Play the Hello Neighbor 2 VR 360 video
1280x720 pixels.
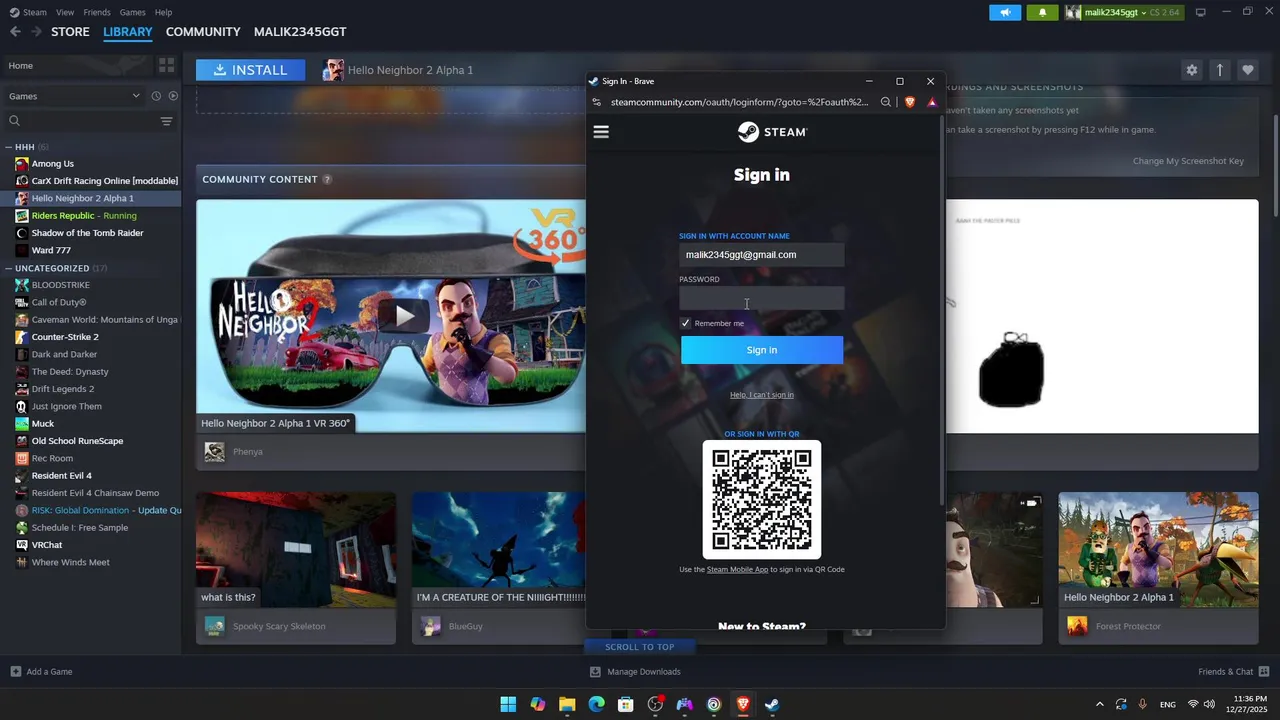coord(404,316)
